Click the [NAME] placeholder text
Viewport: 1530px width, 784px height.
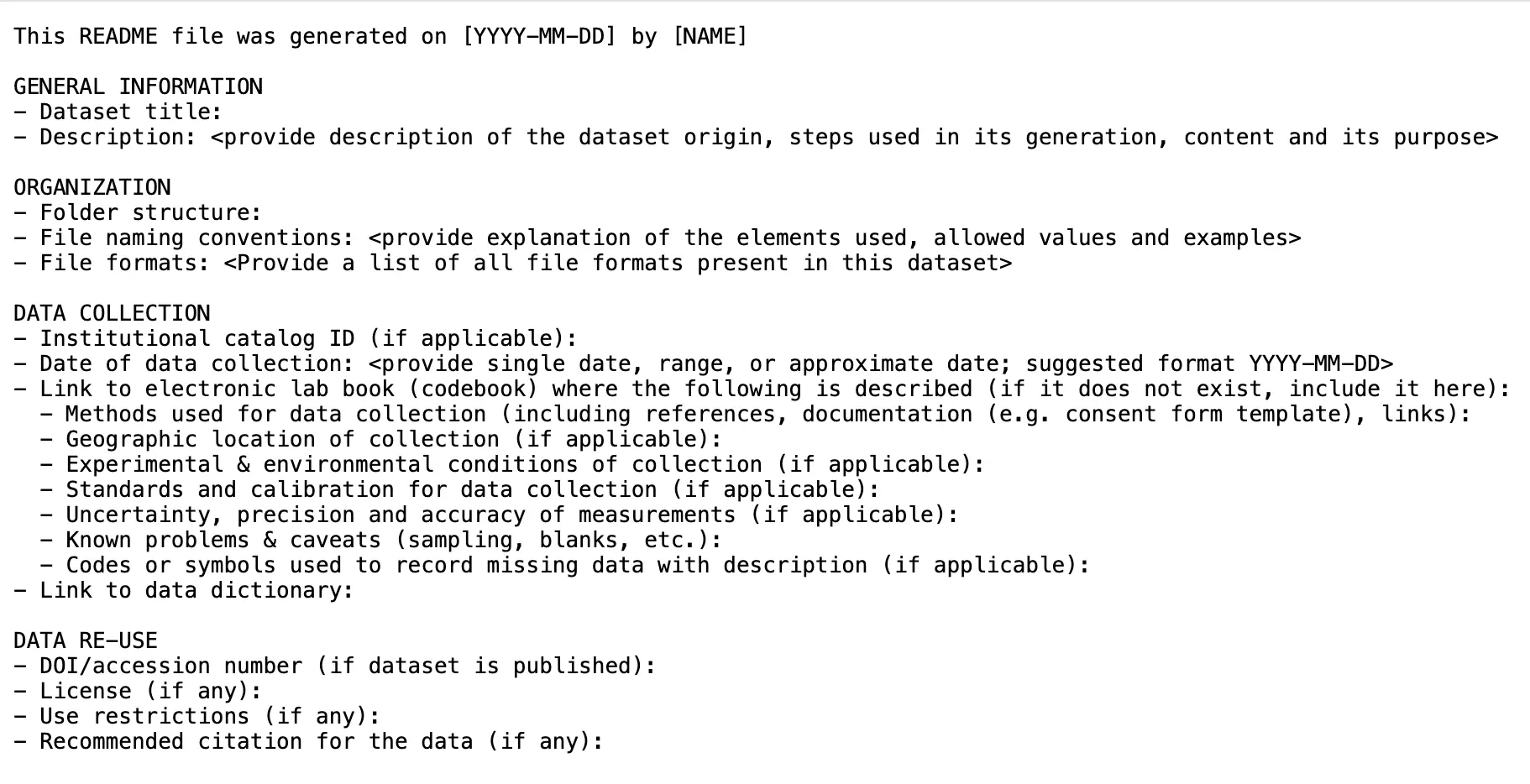710,37
